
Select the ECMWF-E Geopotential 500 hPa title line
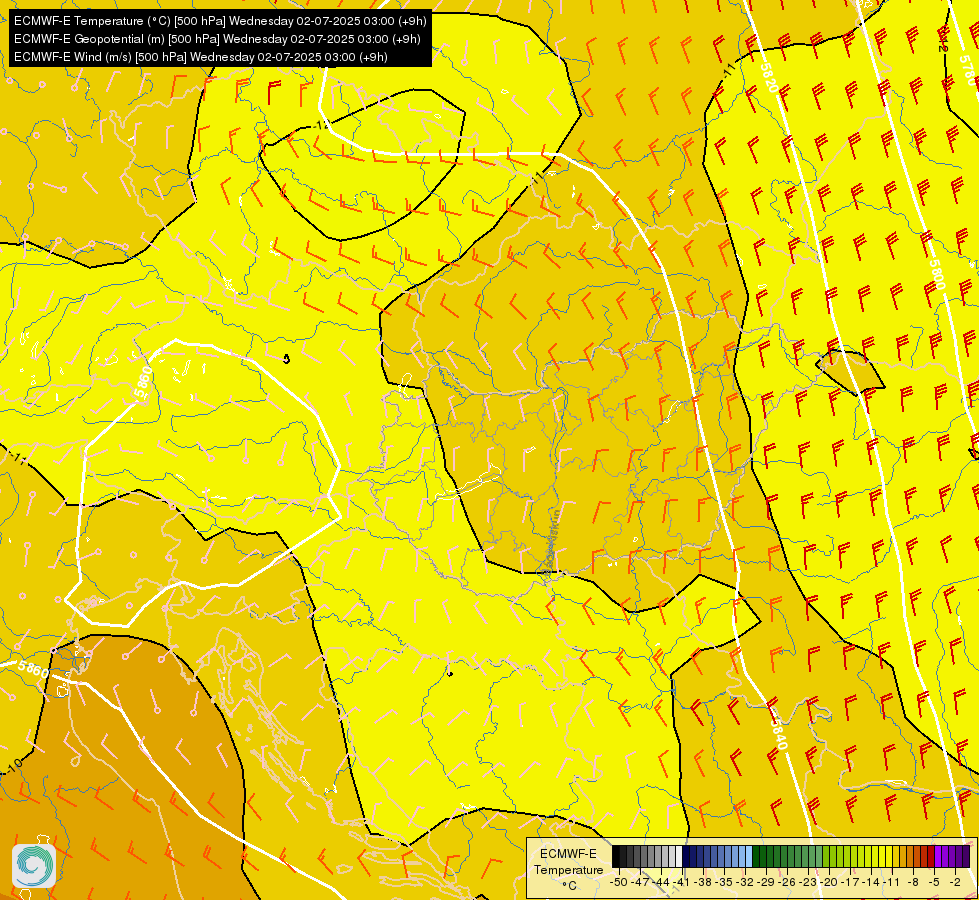click(217, 39)
